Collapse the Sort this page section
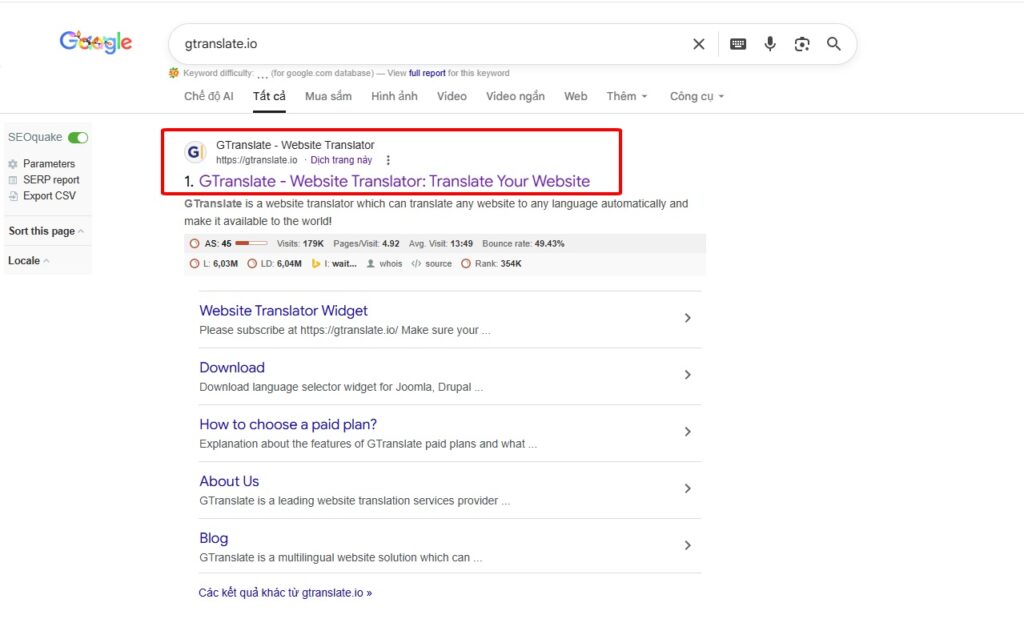Image resolution: width=1024 pixels, height=623 pixels. (46, 231)
